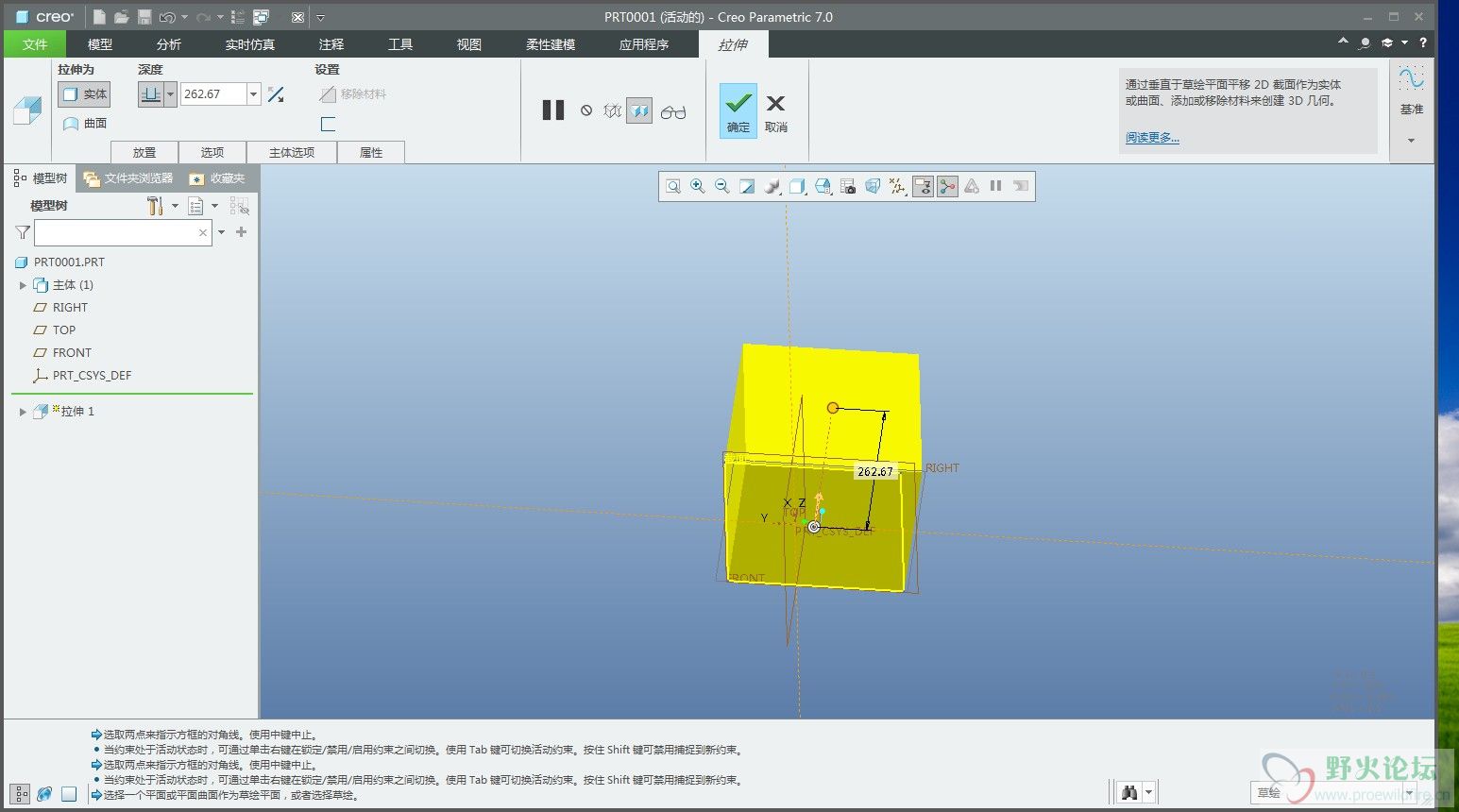Open the 放置 placement panel tab
The image size is (1459, 812).
(144, 152)
